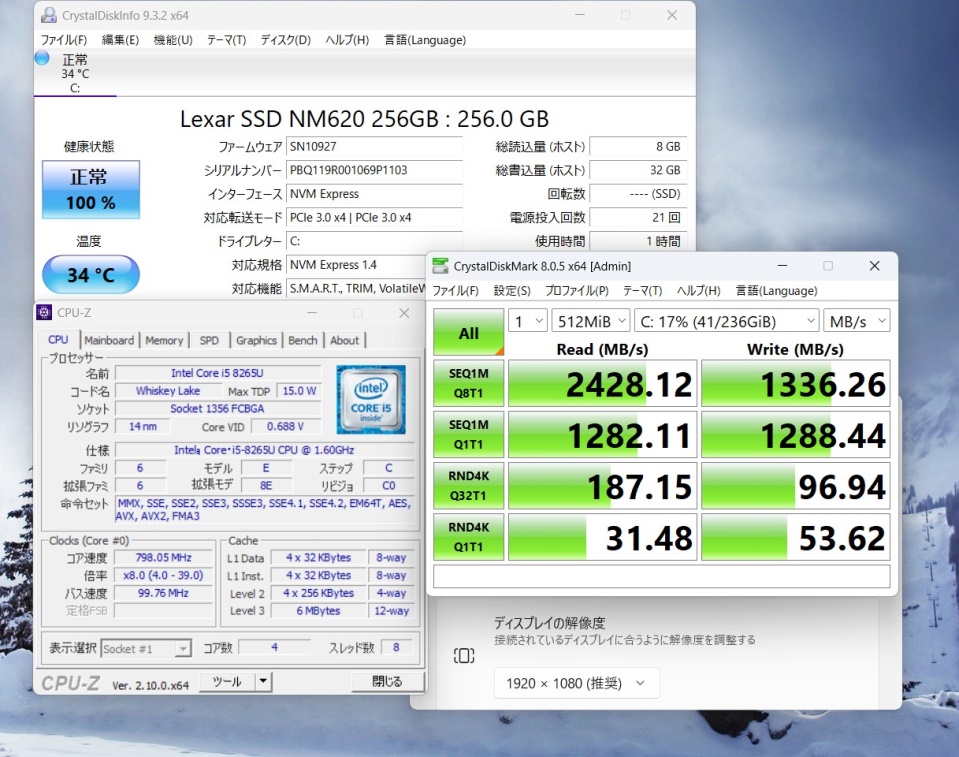Switch to the Memory tab in CPU-Z

pyautogui.click(x=164, y=341)
